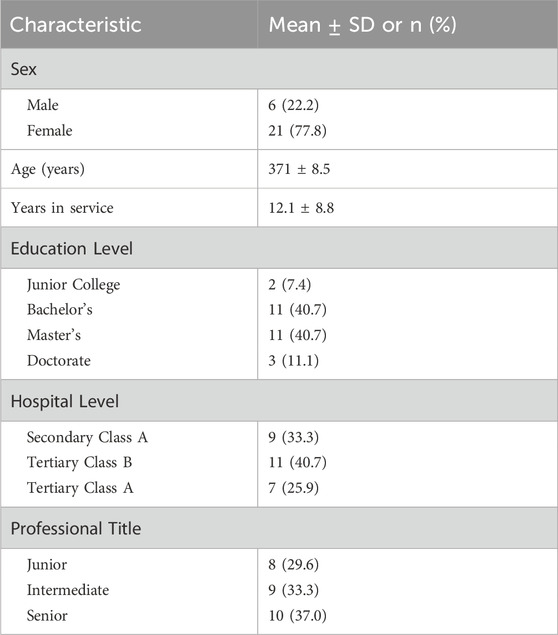Select the Bachelor's row label
Image resolution: width=558 pixels, height=635 pixels.
click(x=60, y=309)
